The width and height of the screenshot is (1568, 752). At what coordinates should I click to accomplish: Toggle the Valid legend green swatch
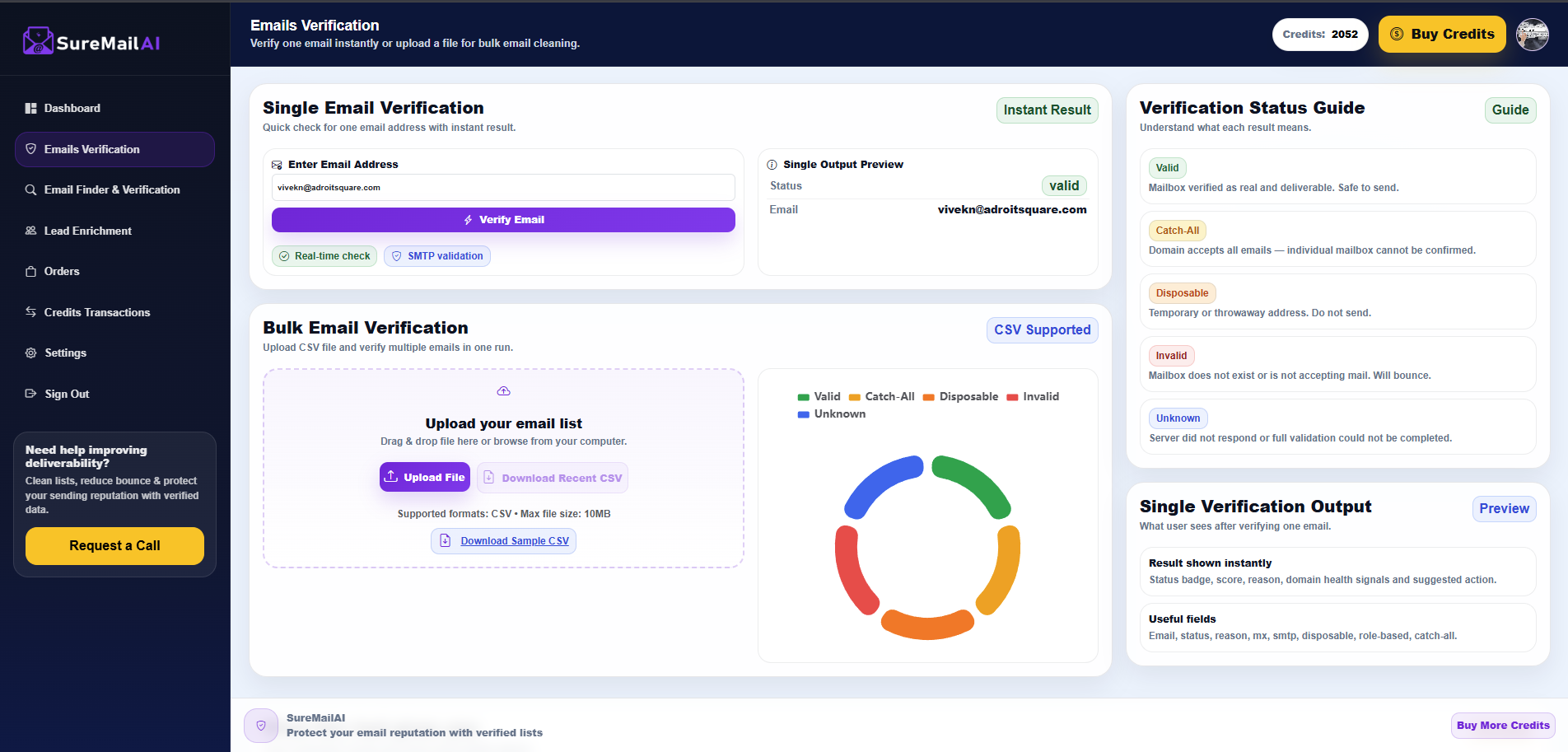pos(803,397)
